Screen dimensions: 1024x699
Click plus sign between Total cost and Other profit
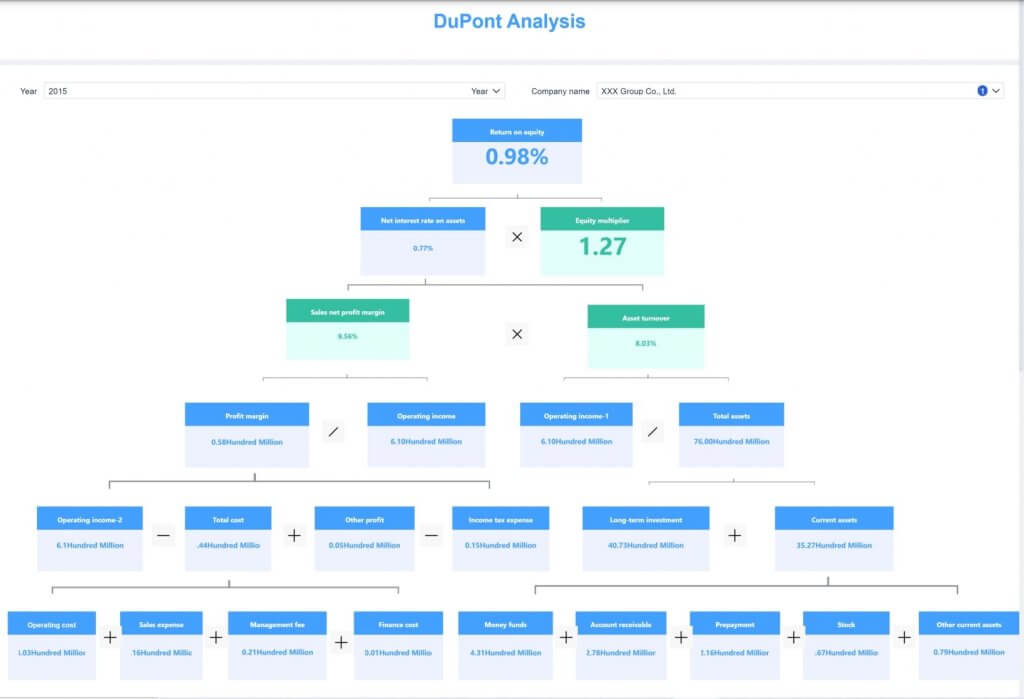click(x=294, y=536)
